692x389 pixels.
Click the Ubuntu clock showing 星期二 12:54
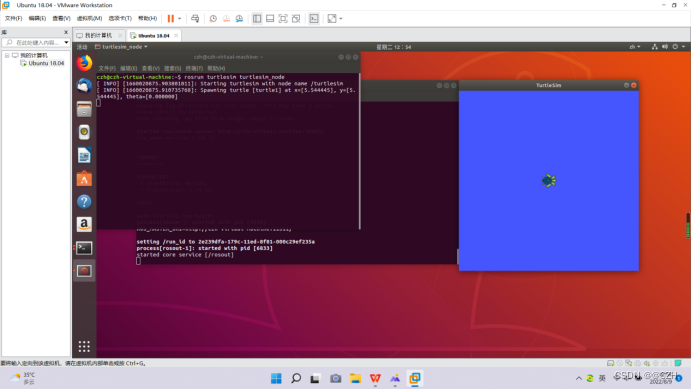[394, 47]
